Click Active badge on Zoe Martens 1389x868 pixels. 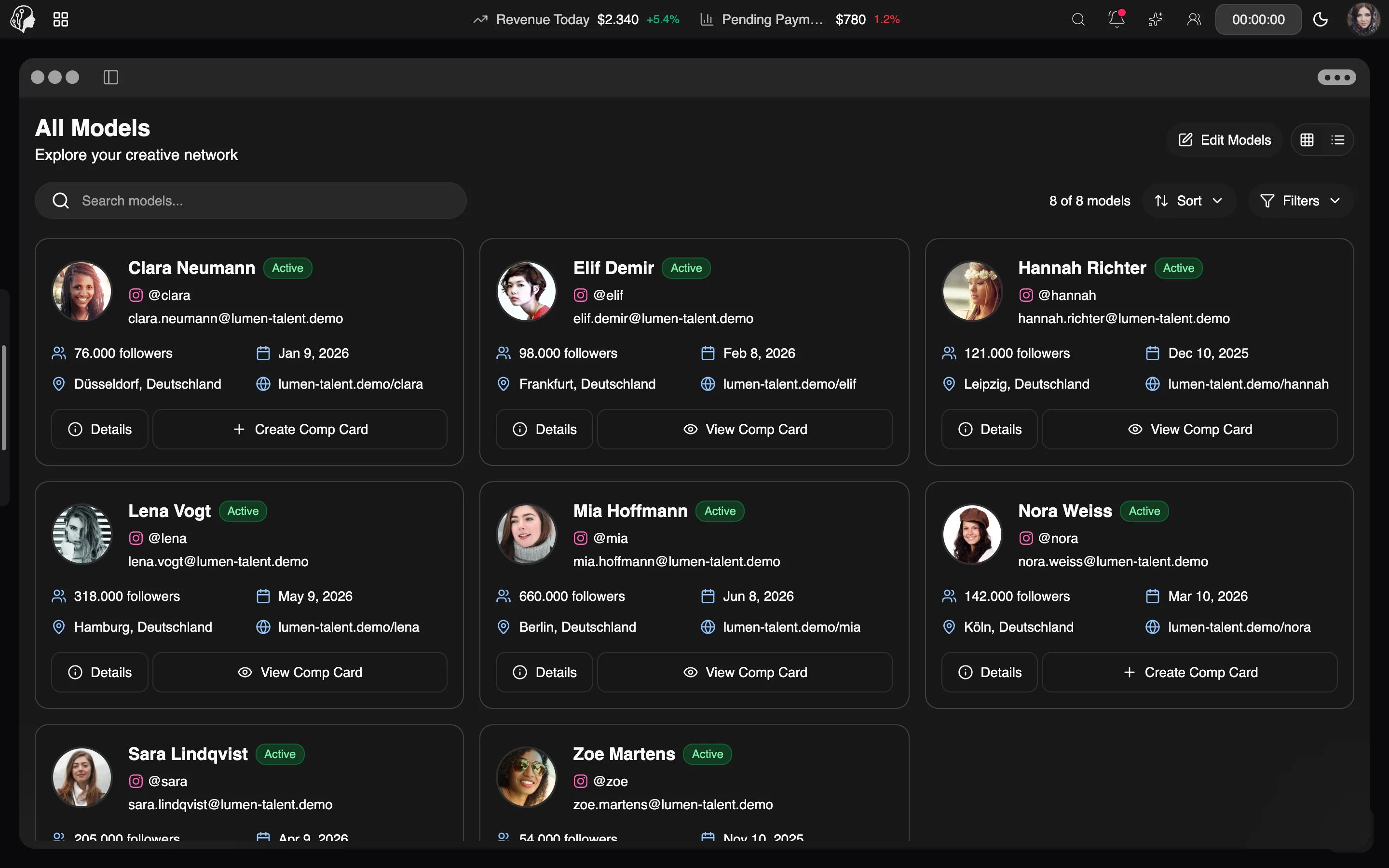(x=707, y=754)
